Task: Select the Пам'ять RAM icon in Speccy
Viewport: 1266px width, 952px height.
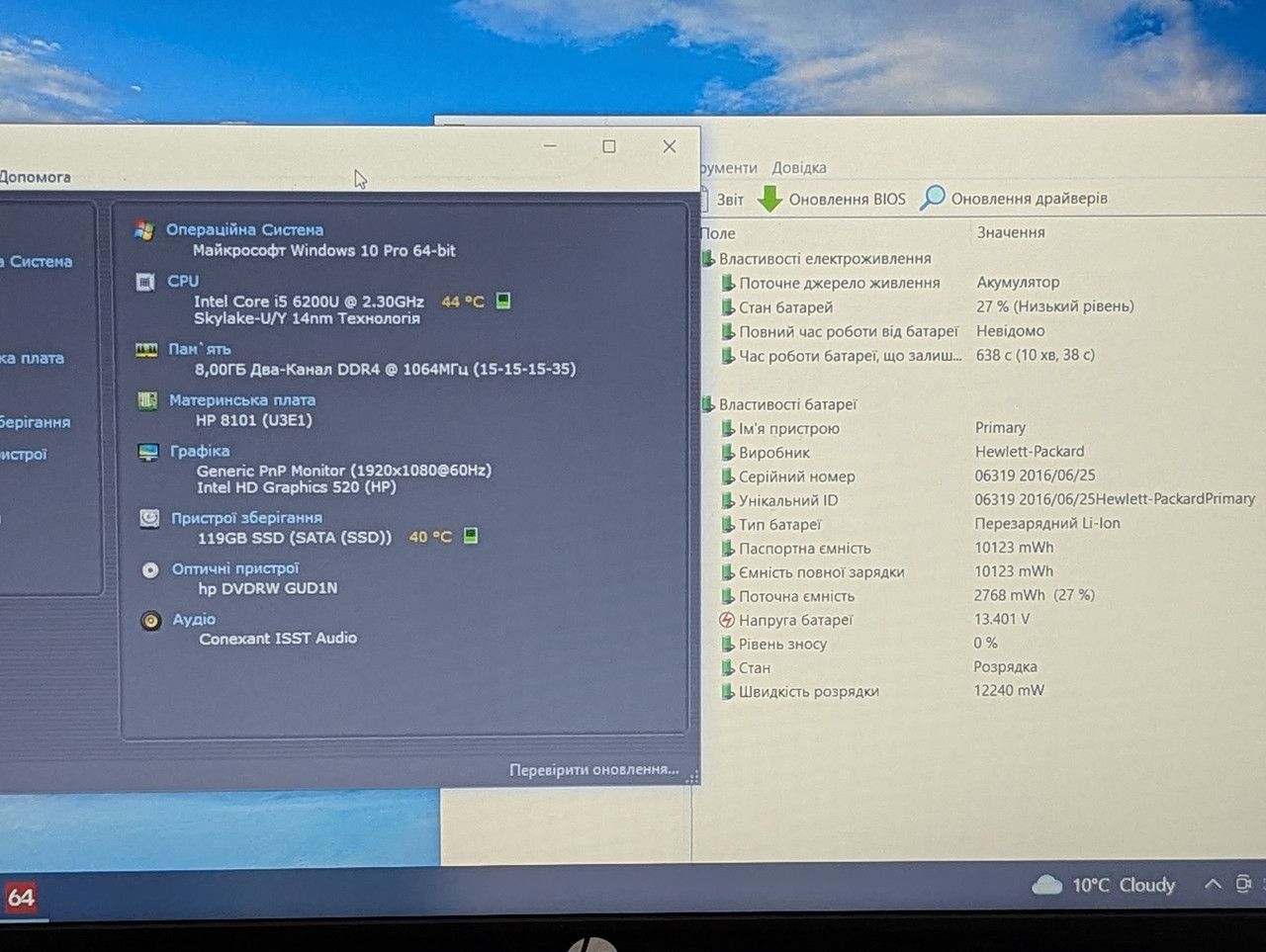Action: (146, 350)
